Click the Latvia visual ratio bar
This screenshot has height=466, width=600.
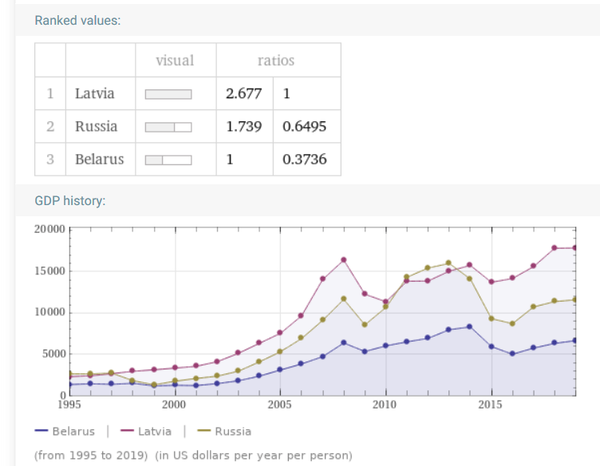(x=168, y=94)
